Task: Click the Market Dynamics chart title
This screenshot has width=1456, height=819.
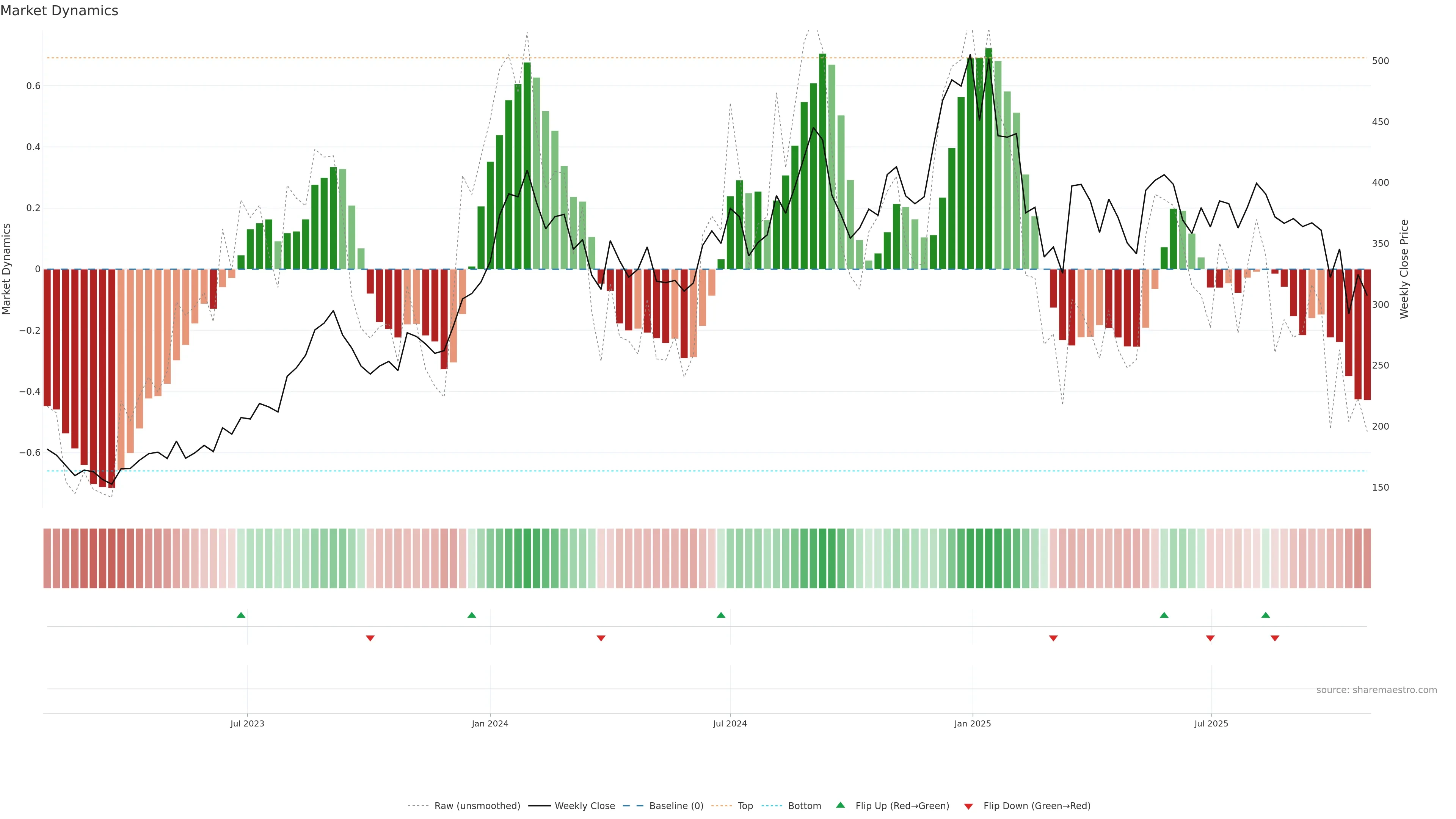Action: click(60, 11)
